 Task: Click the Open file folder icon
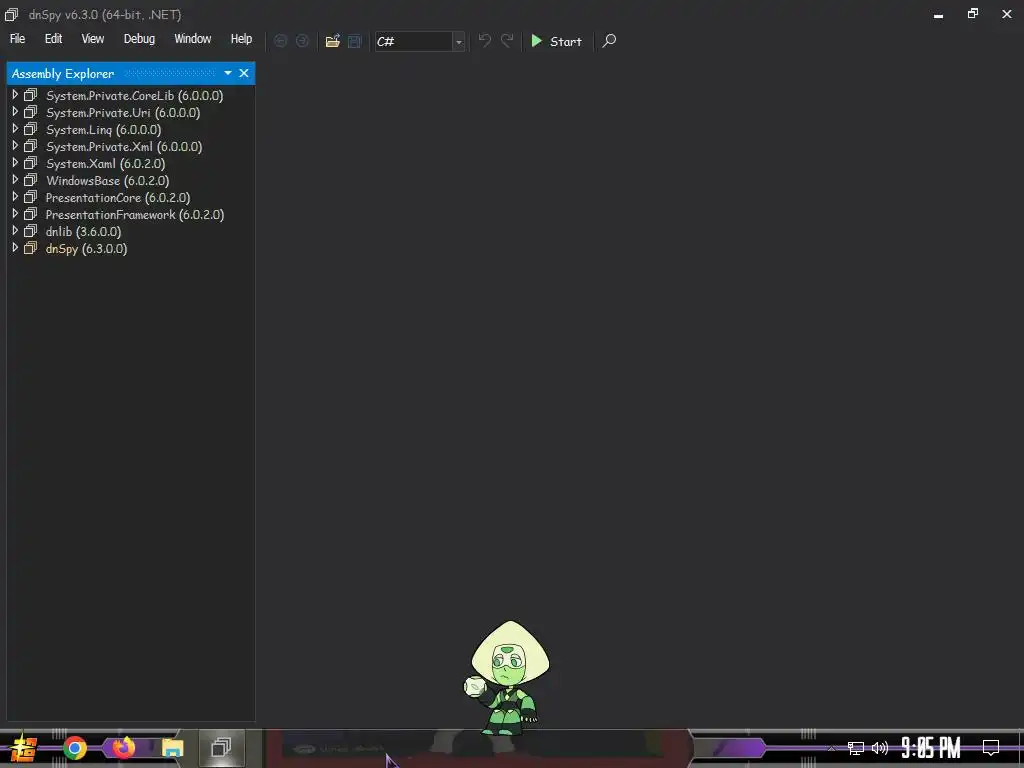pyautogui.click(x=333, y=41)
